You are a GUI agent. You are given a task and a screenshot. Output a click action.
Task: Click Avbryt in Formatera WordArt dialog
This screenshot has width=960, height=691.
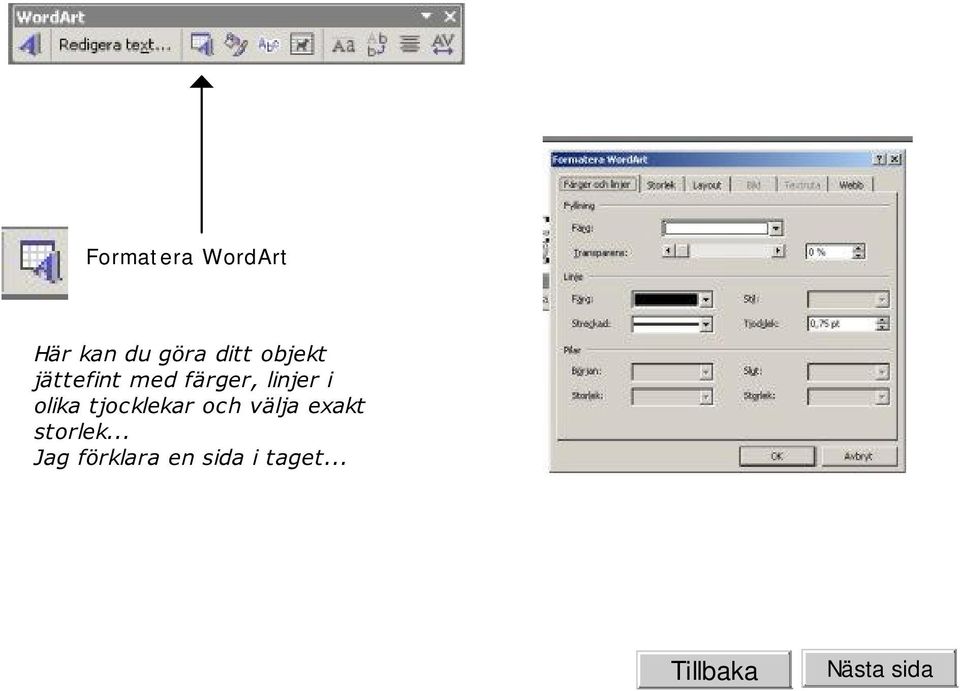(x=858, y=456)
